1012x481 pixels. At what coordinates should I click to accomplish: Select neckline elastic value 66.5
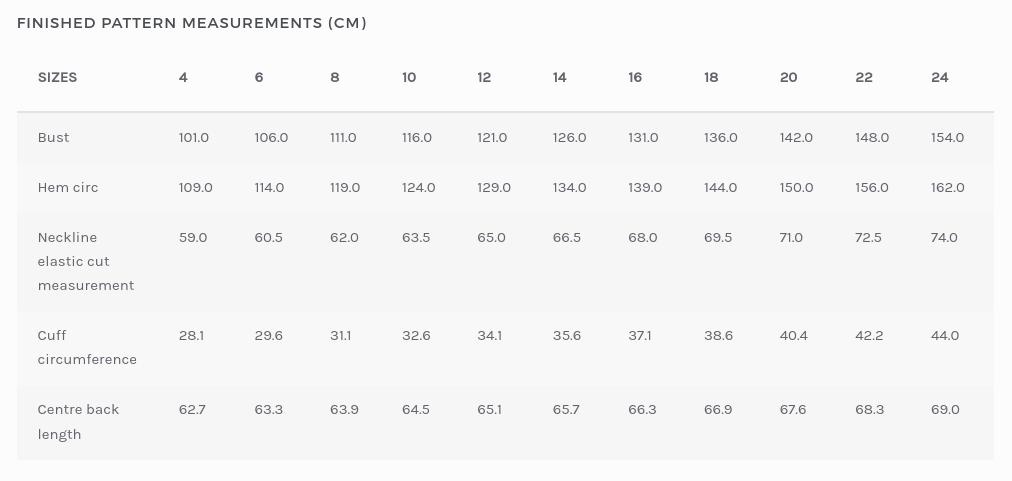point(567,237)
